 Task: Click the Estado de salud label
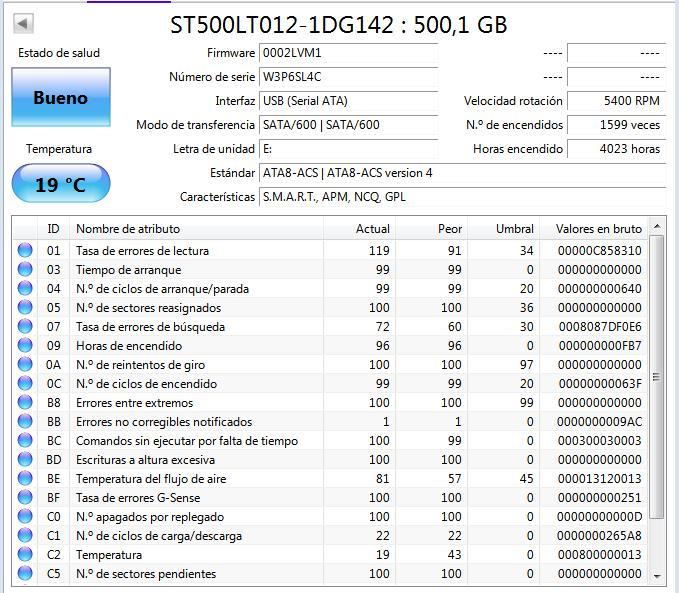click(59, 53)
